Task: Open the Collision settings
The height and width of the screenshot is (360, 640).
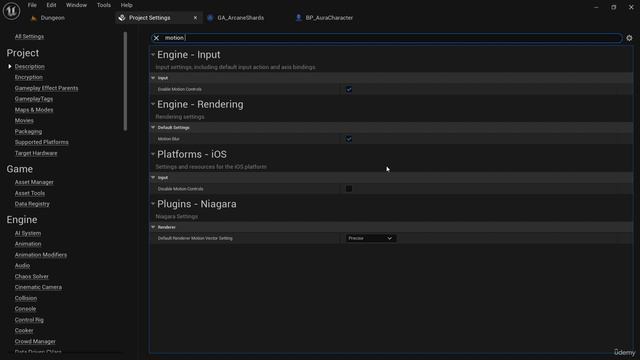Action: point(26,298)
